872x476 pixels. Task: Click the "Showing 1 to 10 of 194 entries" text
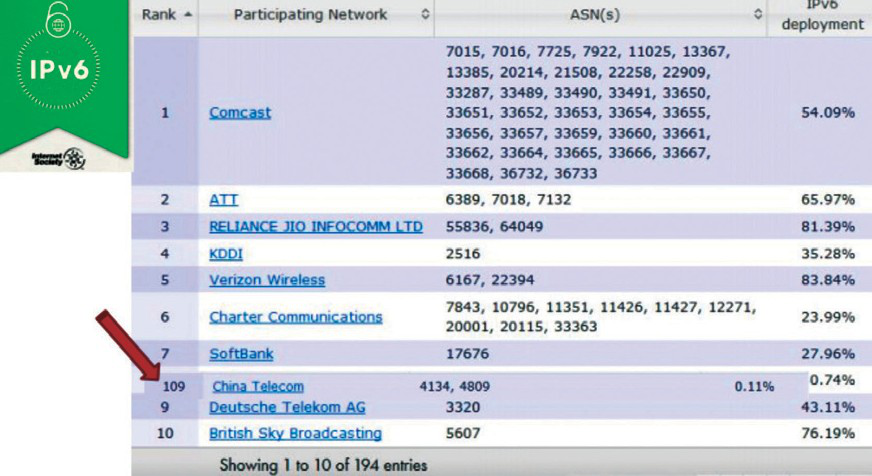pyautogui.click(x=322, y=465)
